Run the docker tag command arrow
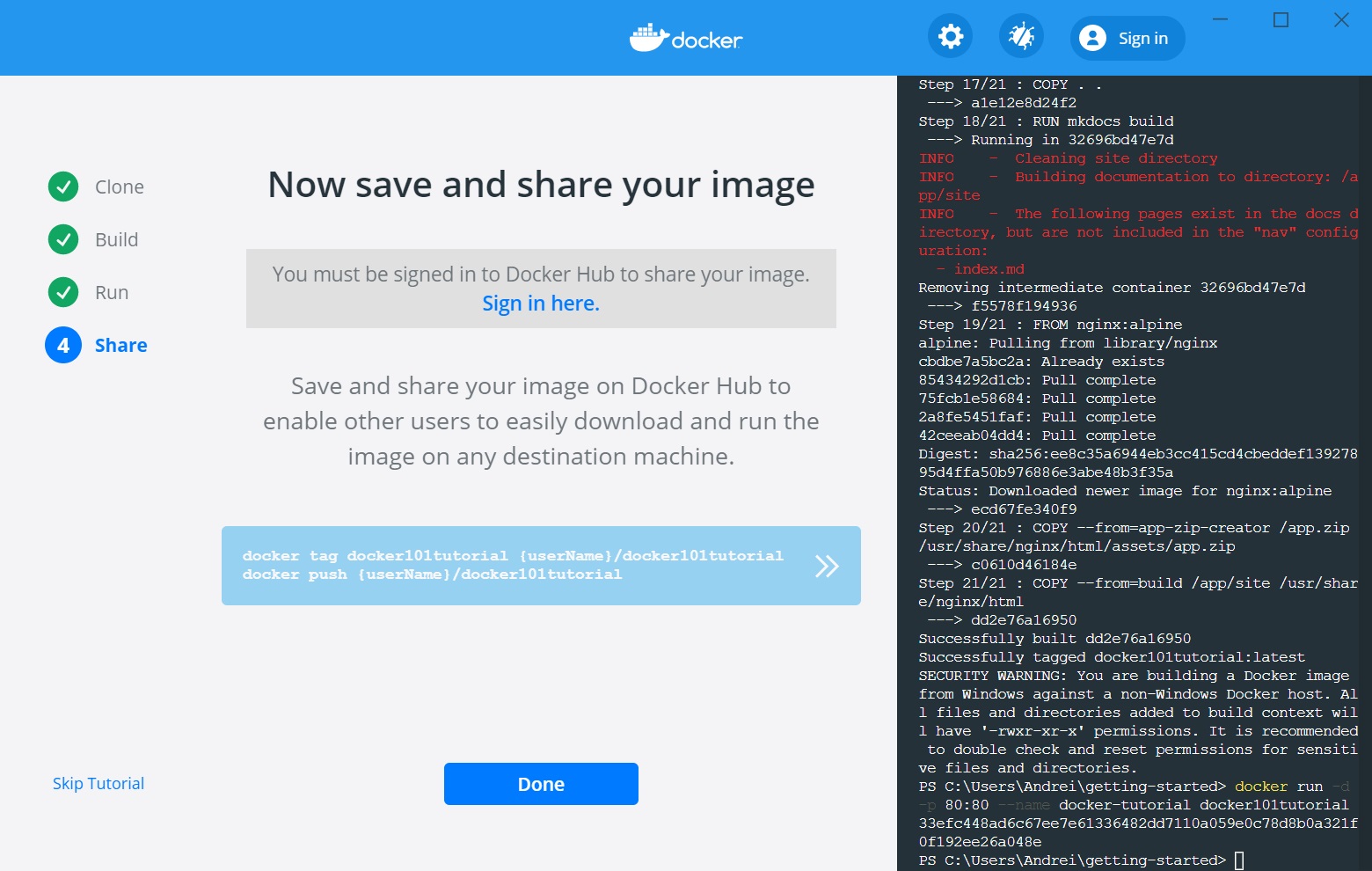 [x=827, y=566]
